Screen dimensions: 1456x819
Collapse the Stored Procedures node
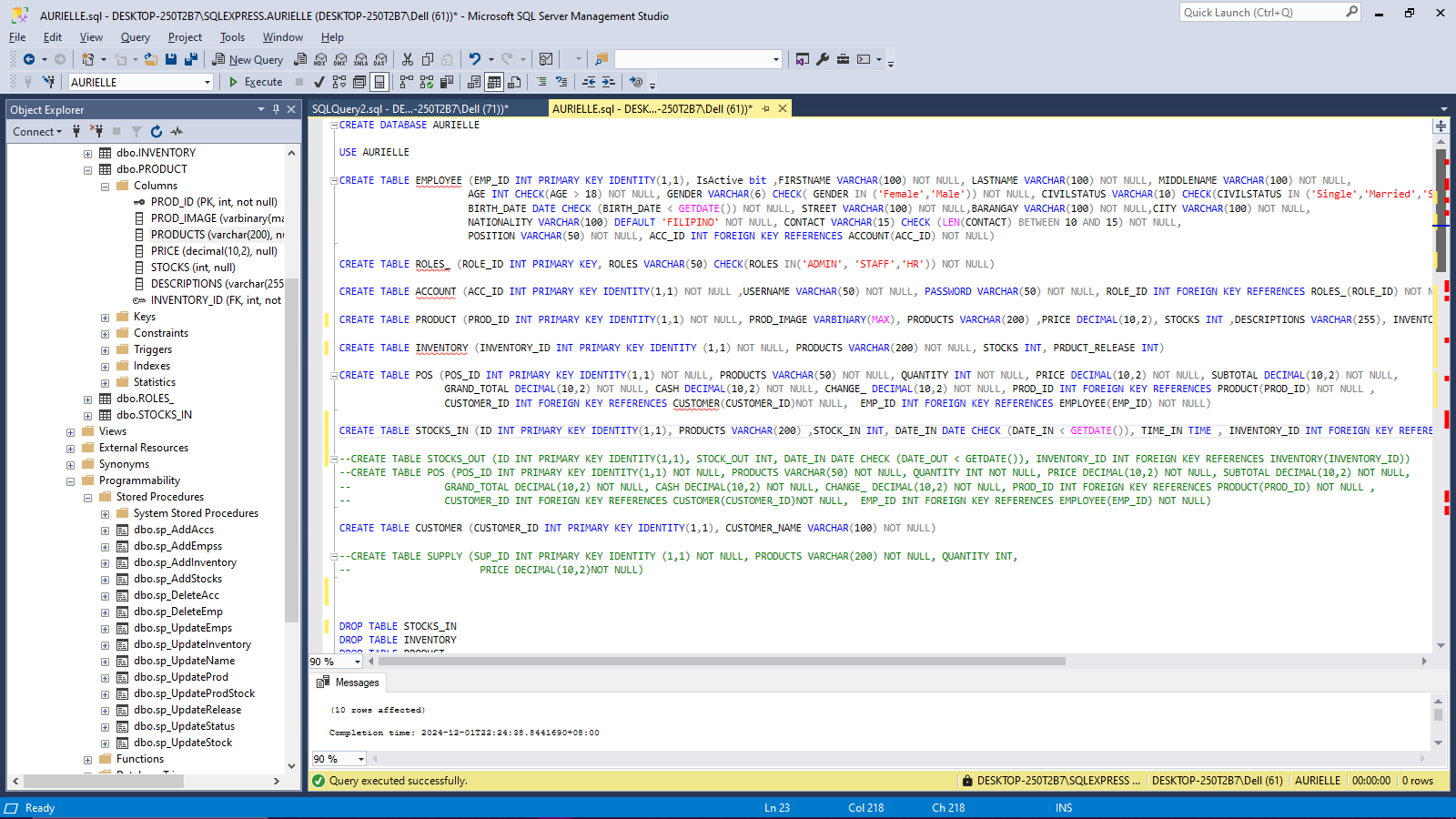pos(88,498)
